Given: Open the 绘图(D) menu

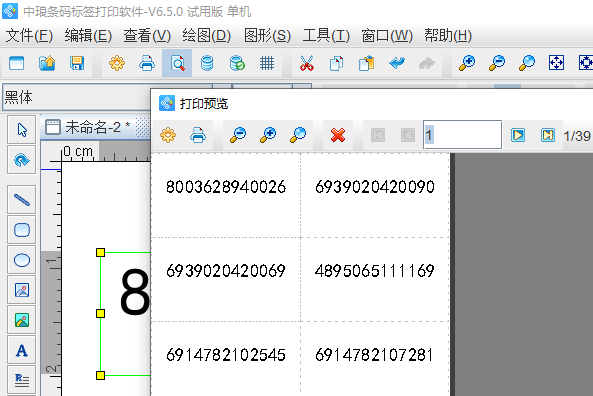Looking at the screenshot, I should click(x=206, y=36).
